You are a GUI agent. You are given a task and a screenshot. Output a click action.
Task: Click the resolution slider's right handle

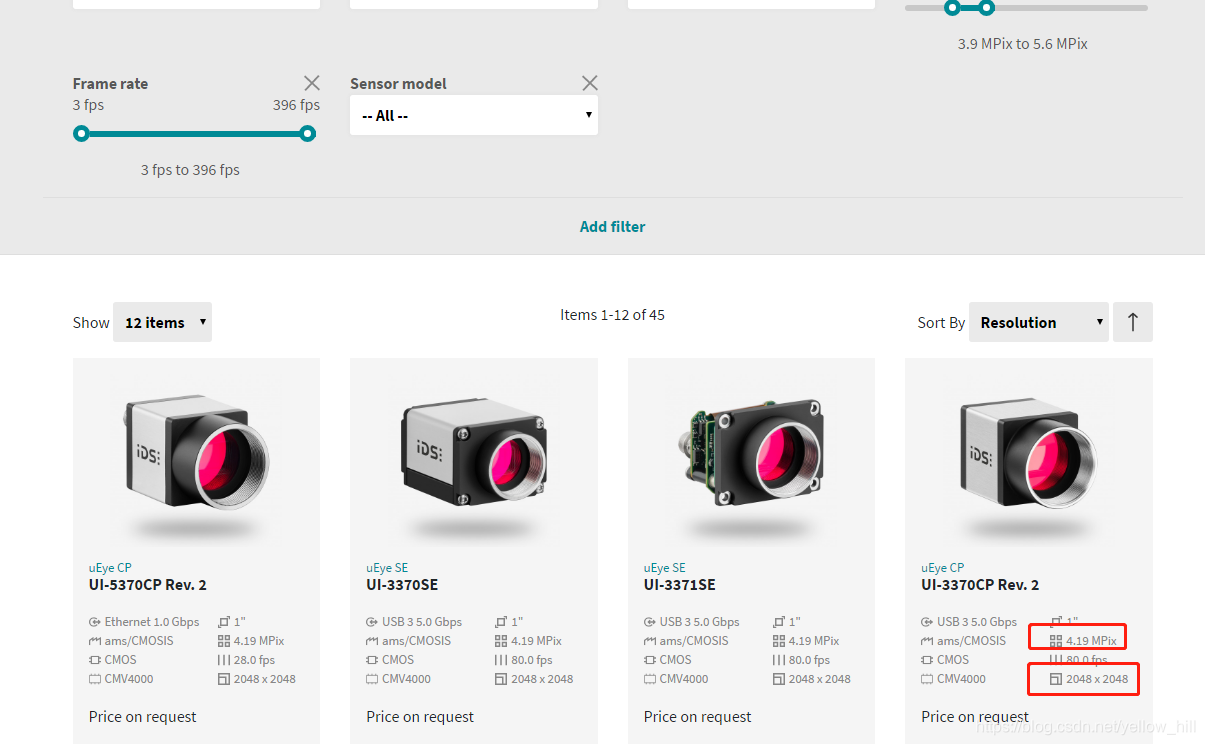(x=987, y=8)
